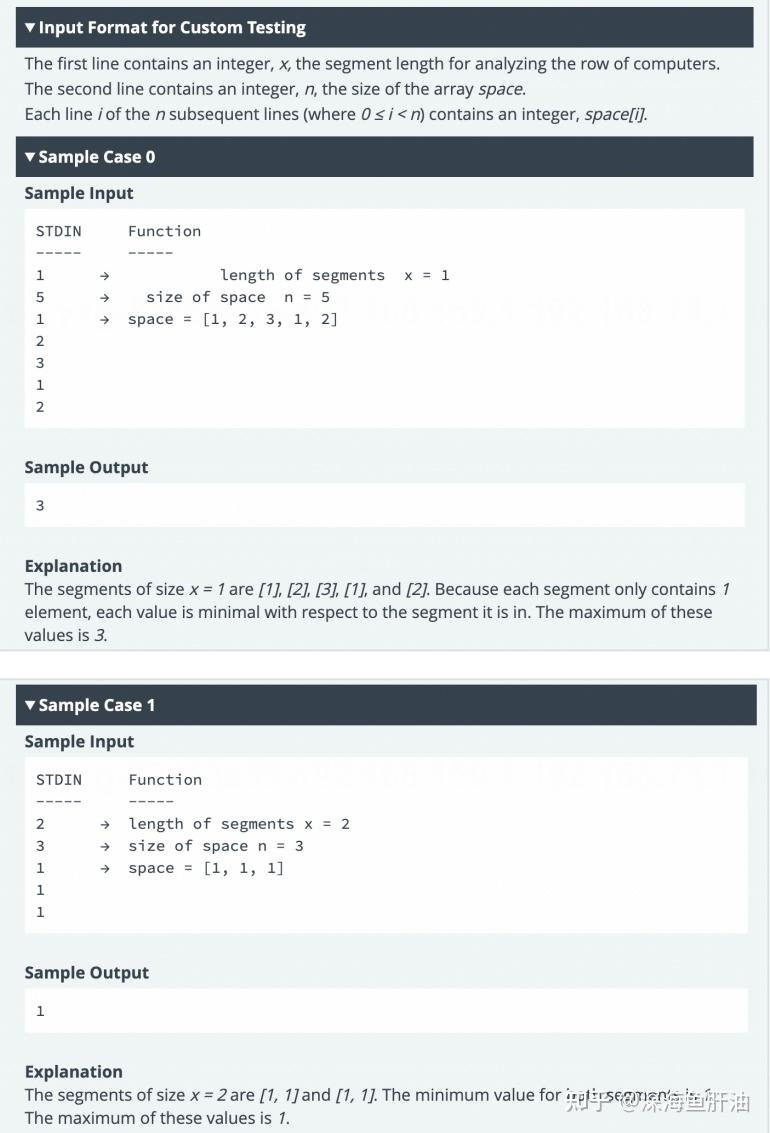Select the 'Sample Case 1' header title
This screenshot has height=1133, width=770.
[x=97, y=705]
